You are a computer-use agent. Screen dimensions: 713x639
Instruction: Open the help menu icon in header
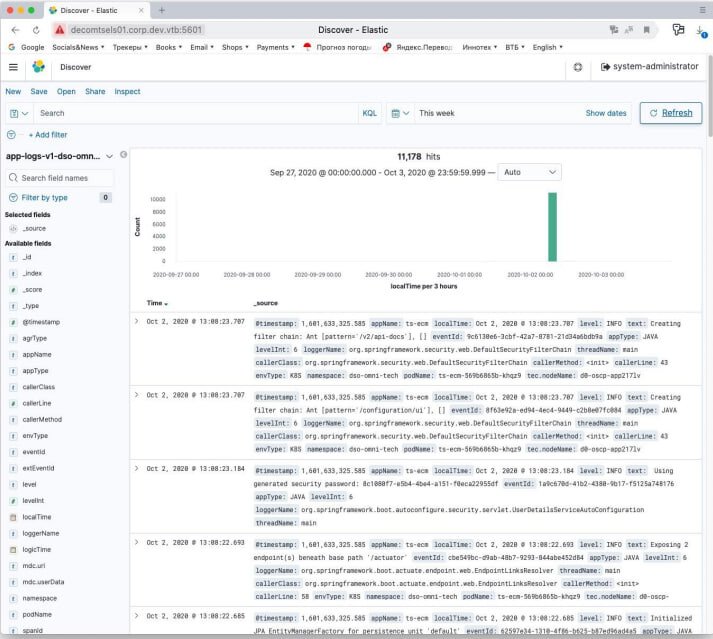577,67
